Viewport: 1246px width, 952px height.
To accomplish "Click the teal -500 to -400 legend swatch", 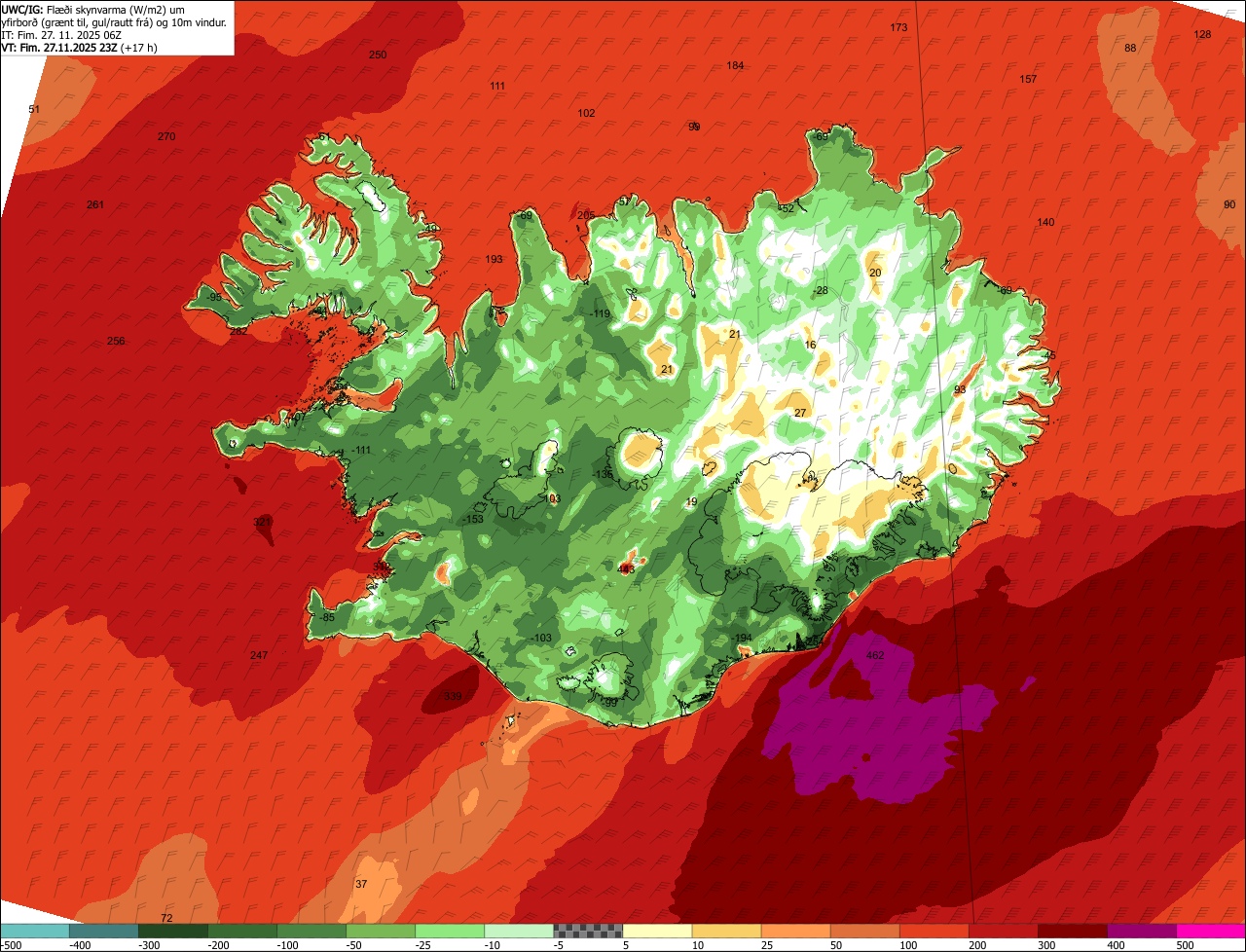I will [34, 931].
